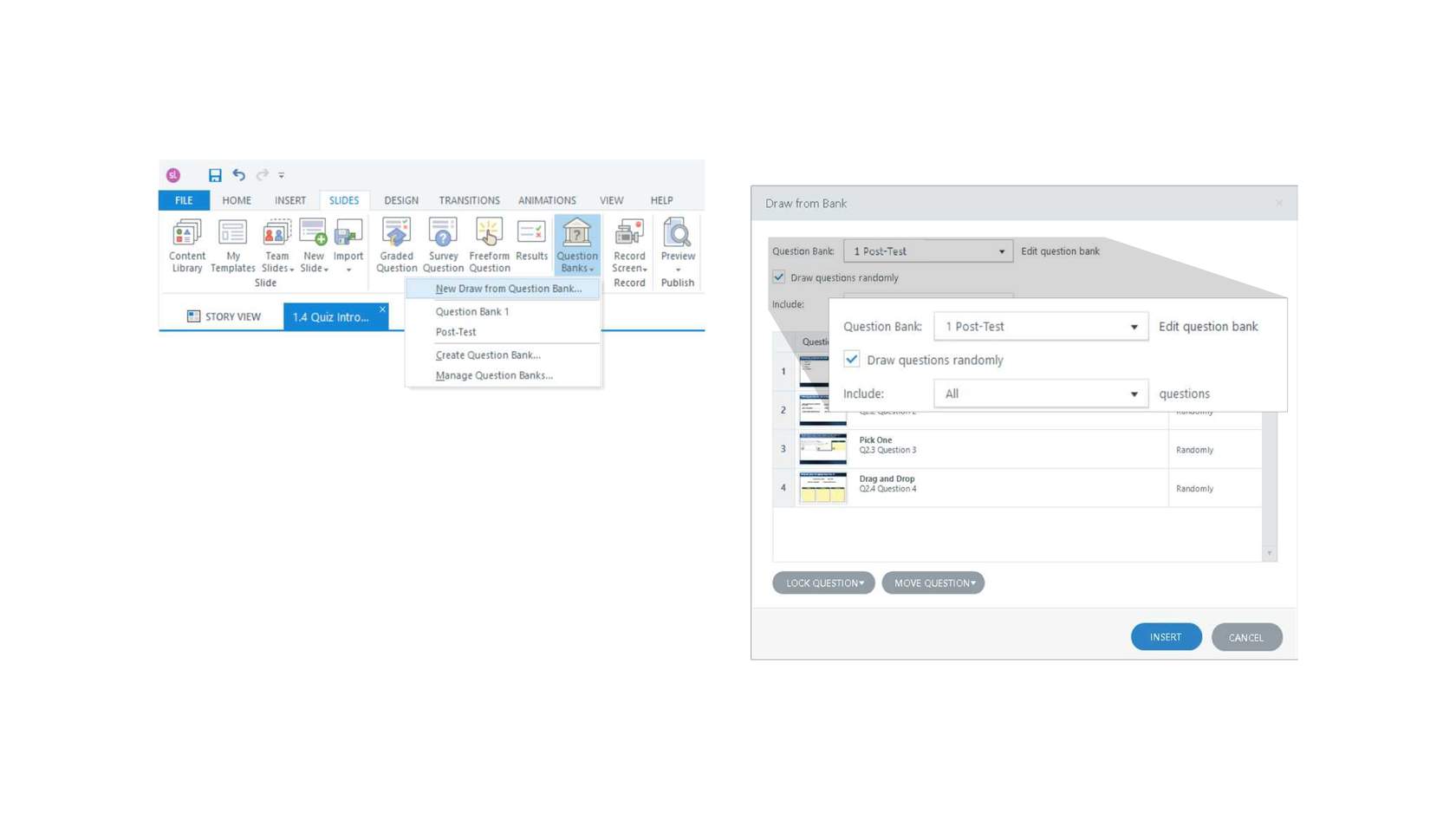Image resolution: width=1456 pixels, height=820 pixels.
Task: Click the Edit question bank link
Action: coord(1207,327)
